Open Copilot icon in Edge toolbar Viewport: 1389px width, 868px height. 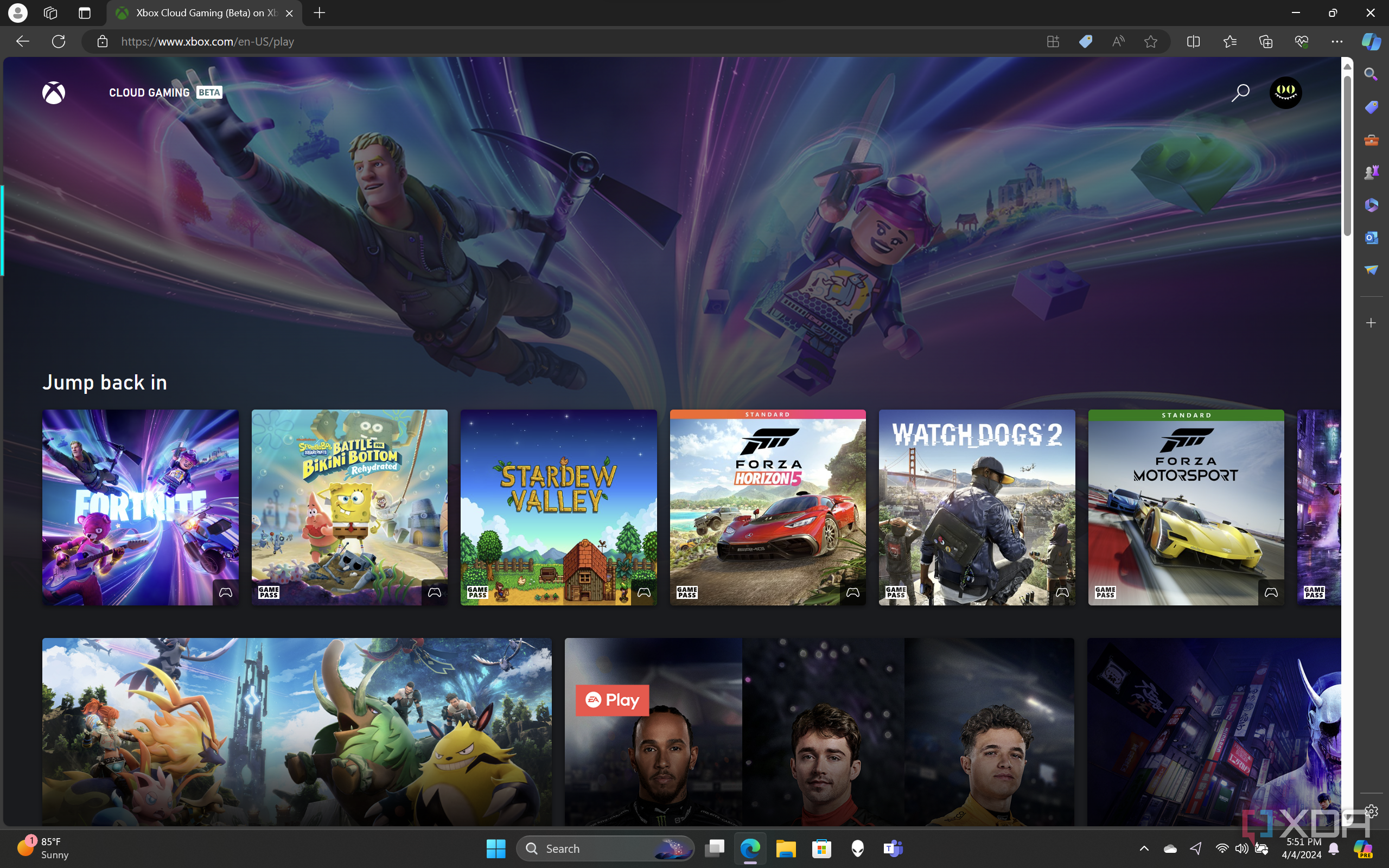point(1371,41)
